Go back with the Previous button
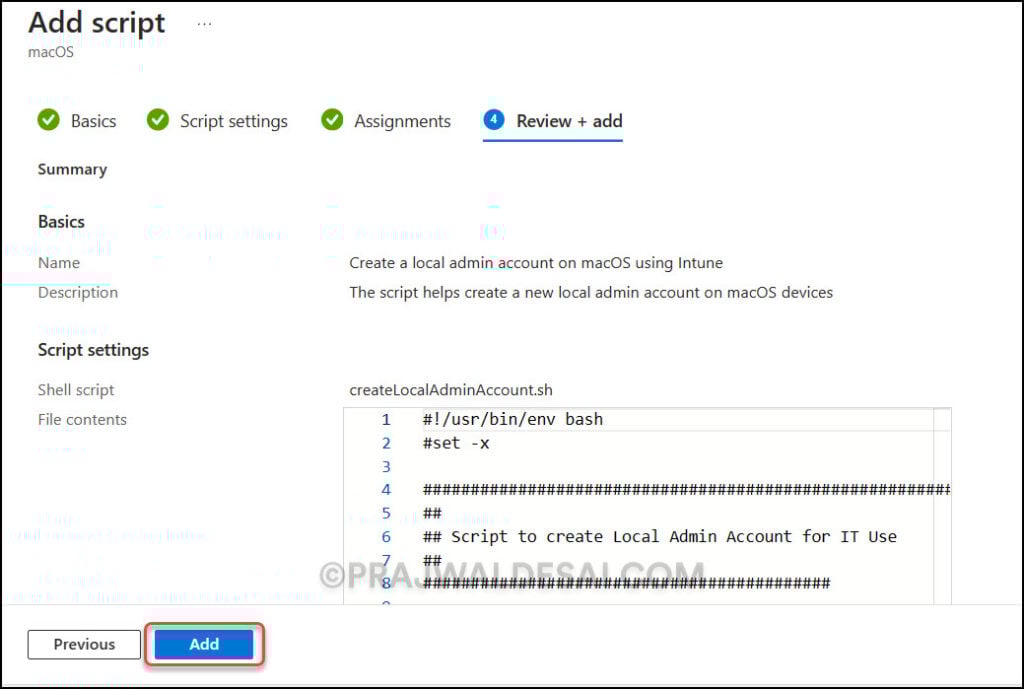This screenshot has height=689, width=1024. (84, 644)
